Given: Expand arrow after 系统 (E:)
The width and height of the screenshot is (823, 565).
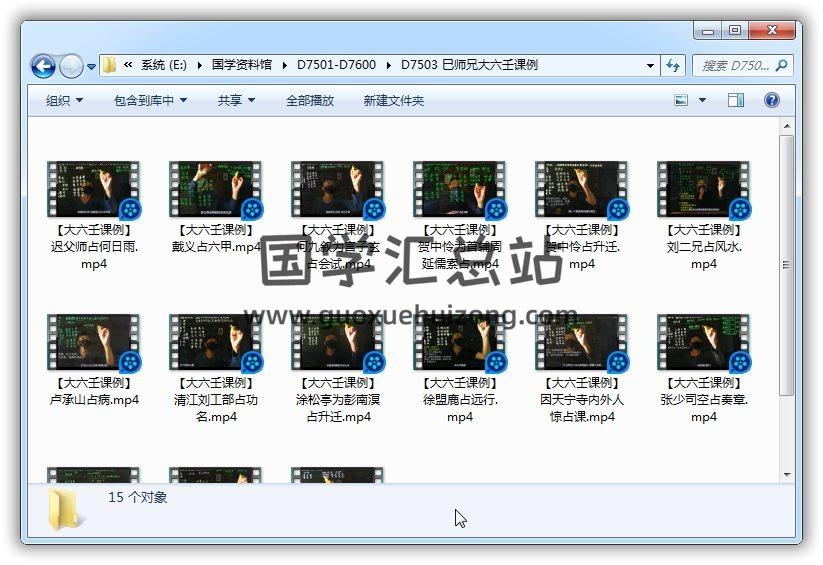Looking at the screenshot, I should tap(200, 66).
